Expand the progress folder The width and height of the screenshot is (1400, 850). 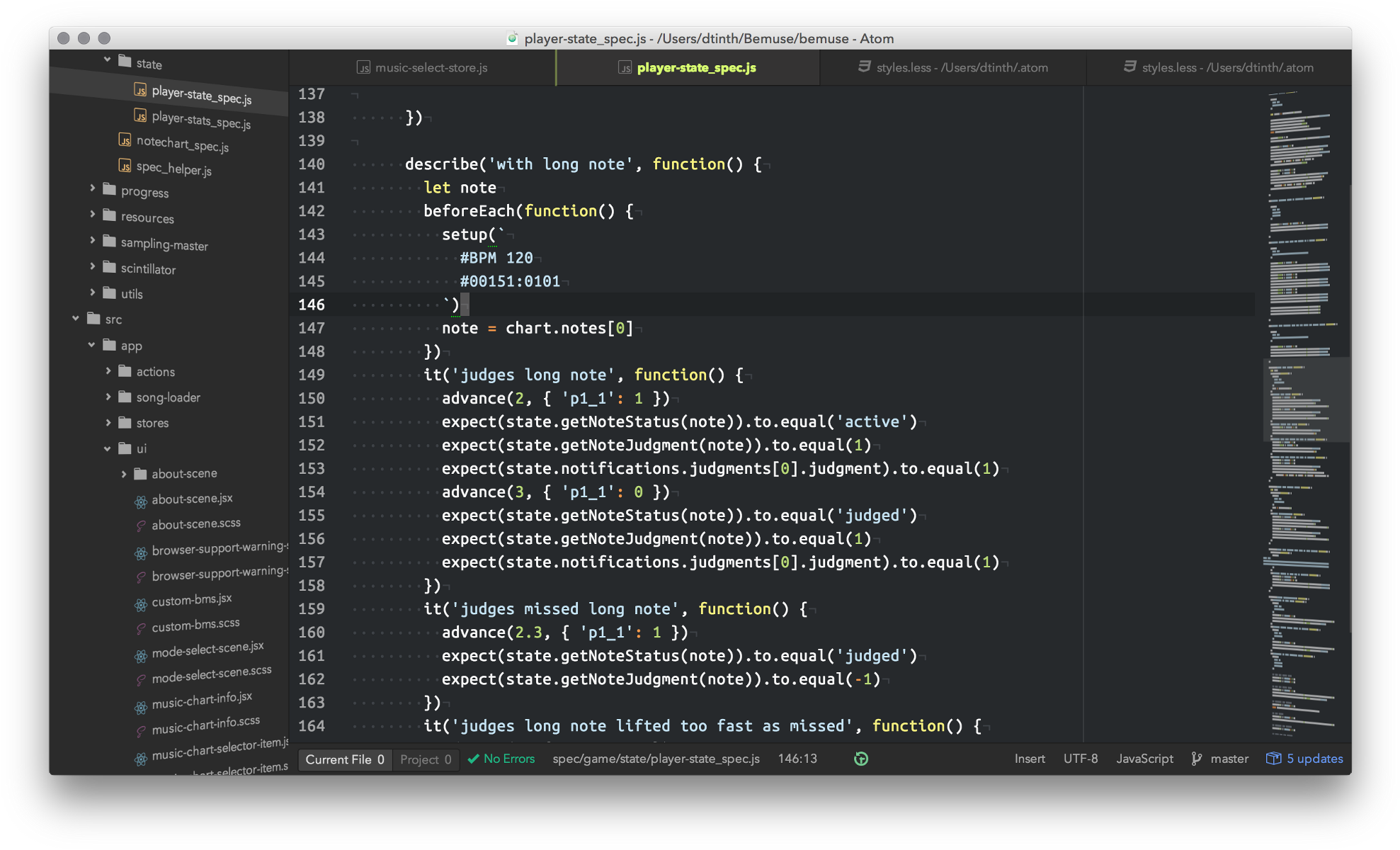92,188
